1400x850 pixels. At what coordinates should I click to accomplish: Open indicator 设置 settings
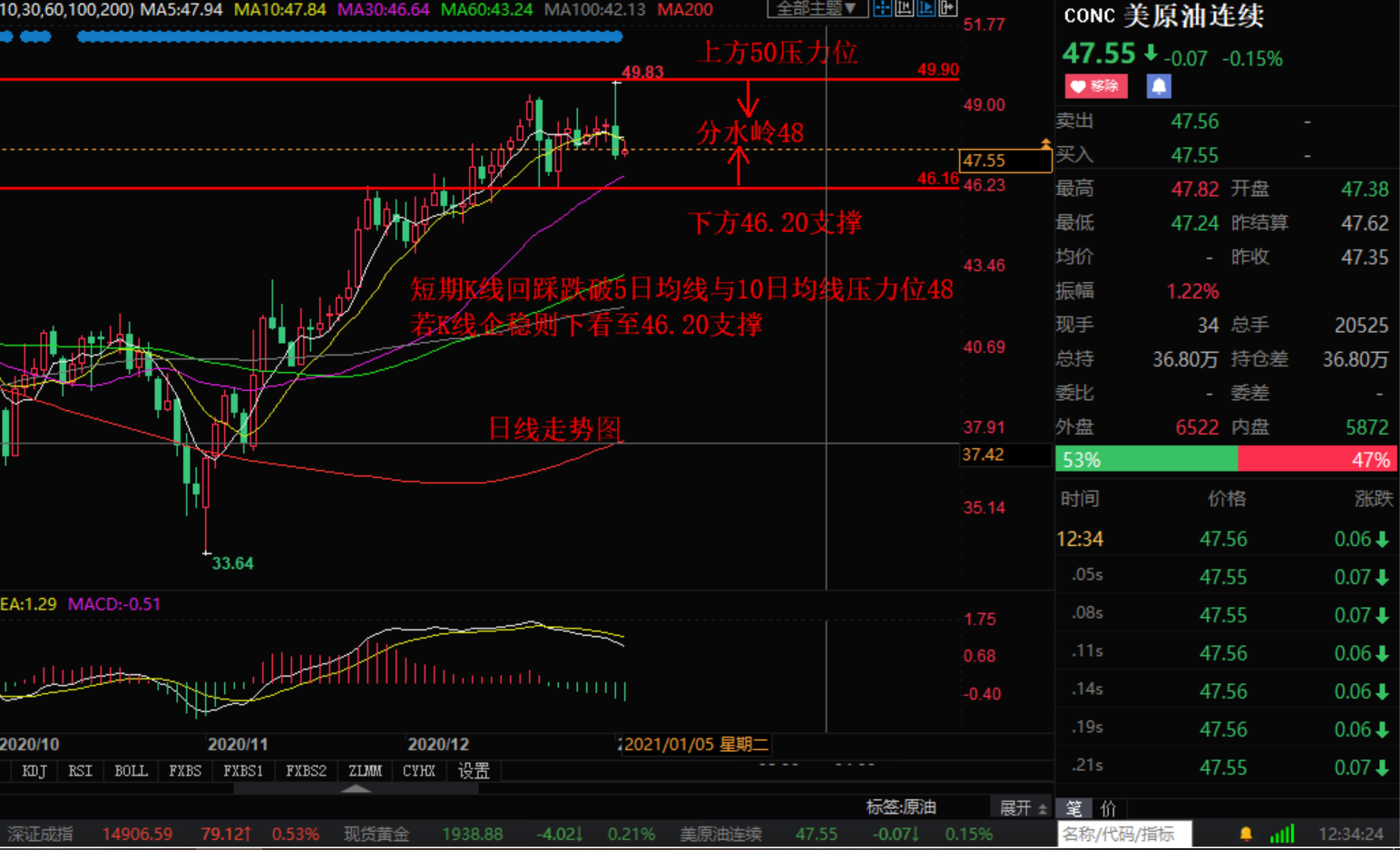click(475, 770)
